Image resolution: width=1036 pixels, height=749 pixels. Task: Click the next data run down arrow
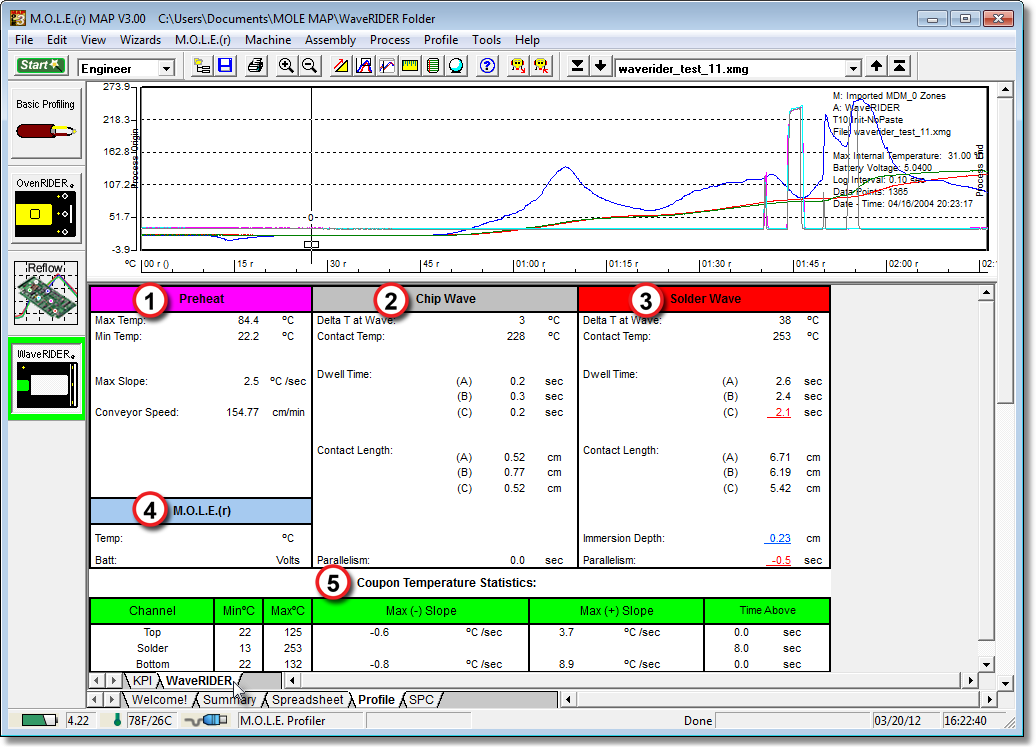click(x=601, y=66)
